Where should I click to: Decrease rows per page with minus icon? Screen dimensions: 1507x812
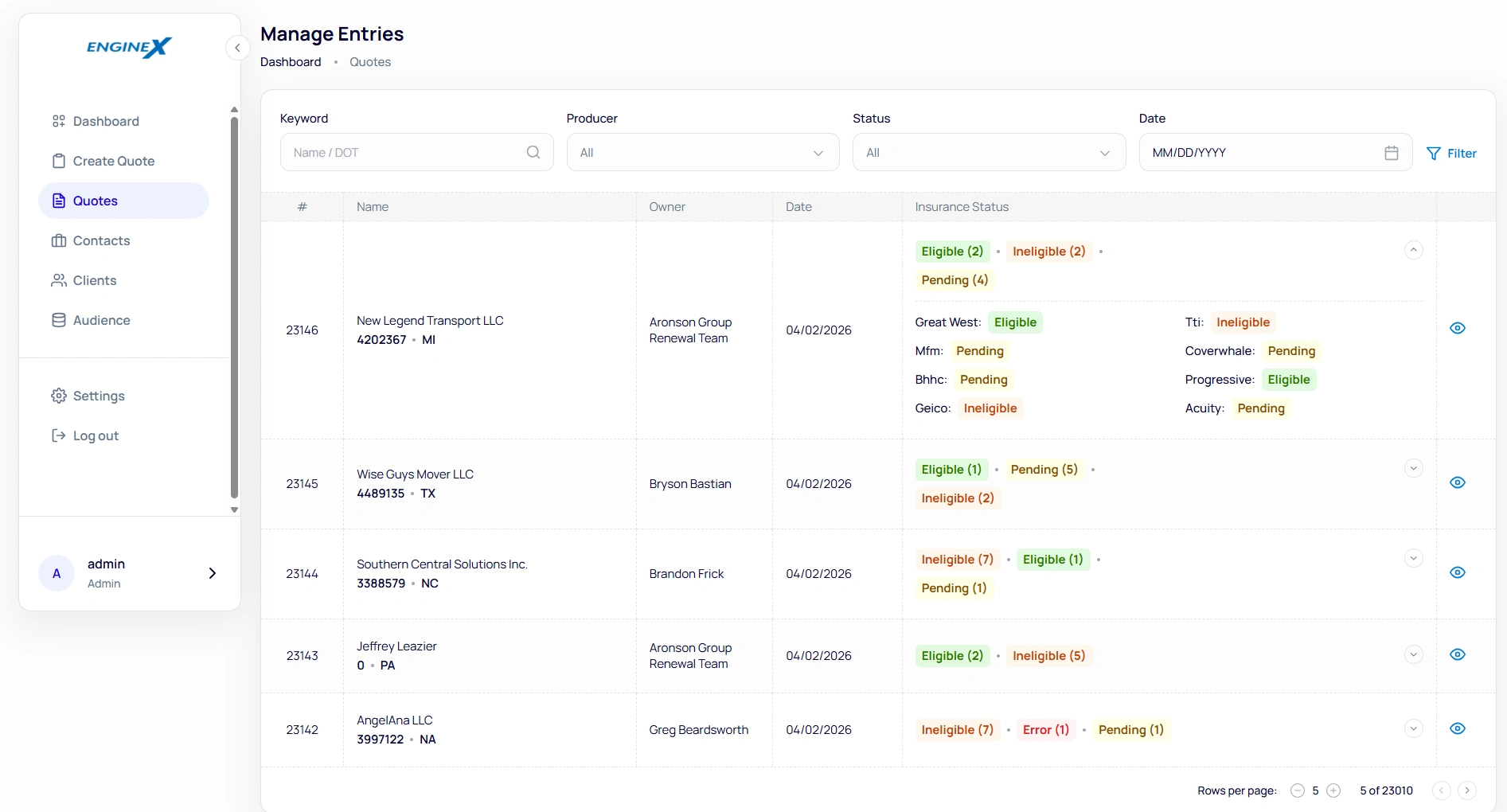1297,791
